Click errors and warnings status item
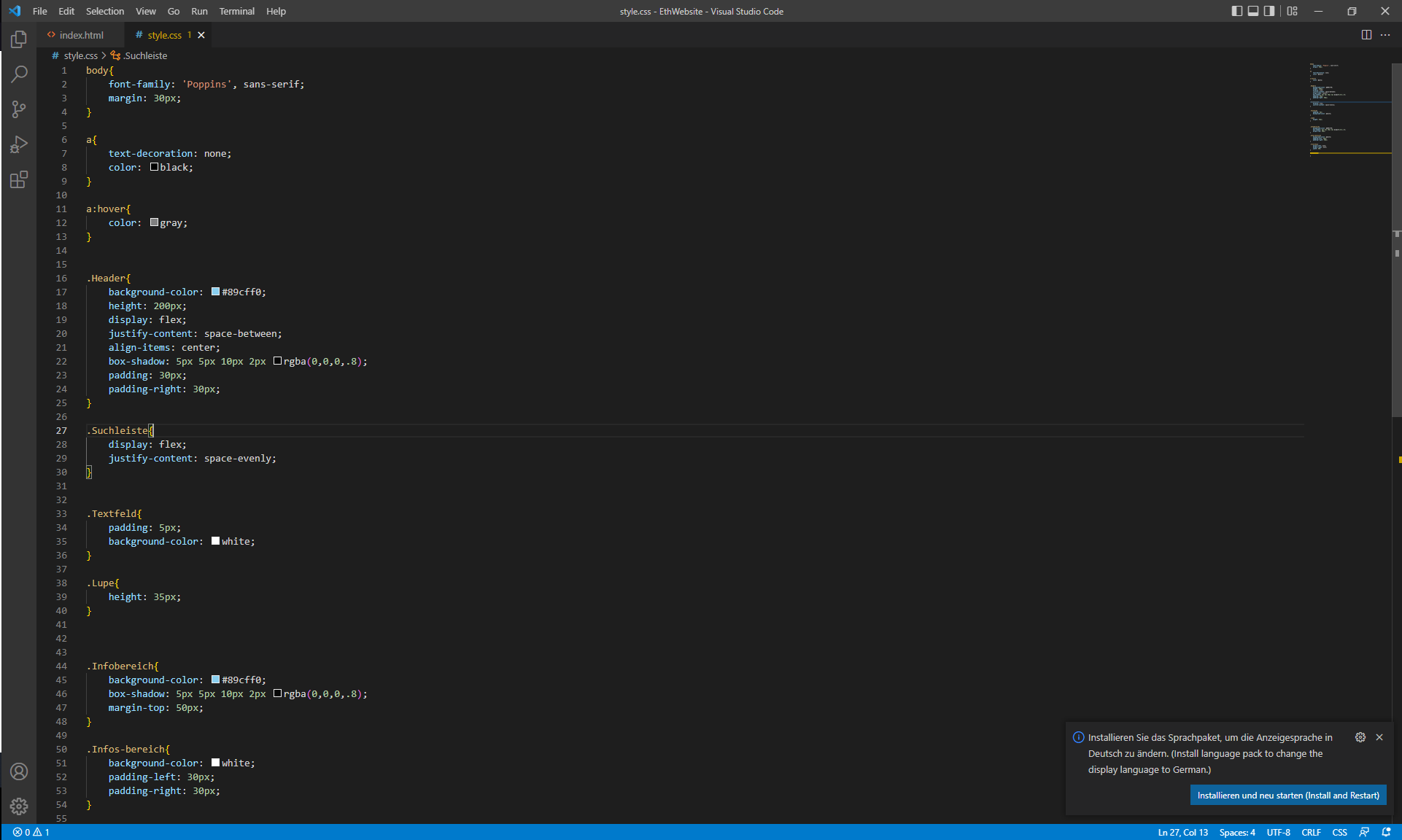The width and height of the screenshot is (1402, 840). click(31, 832)
